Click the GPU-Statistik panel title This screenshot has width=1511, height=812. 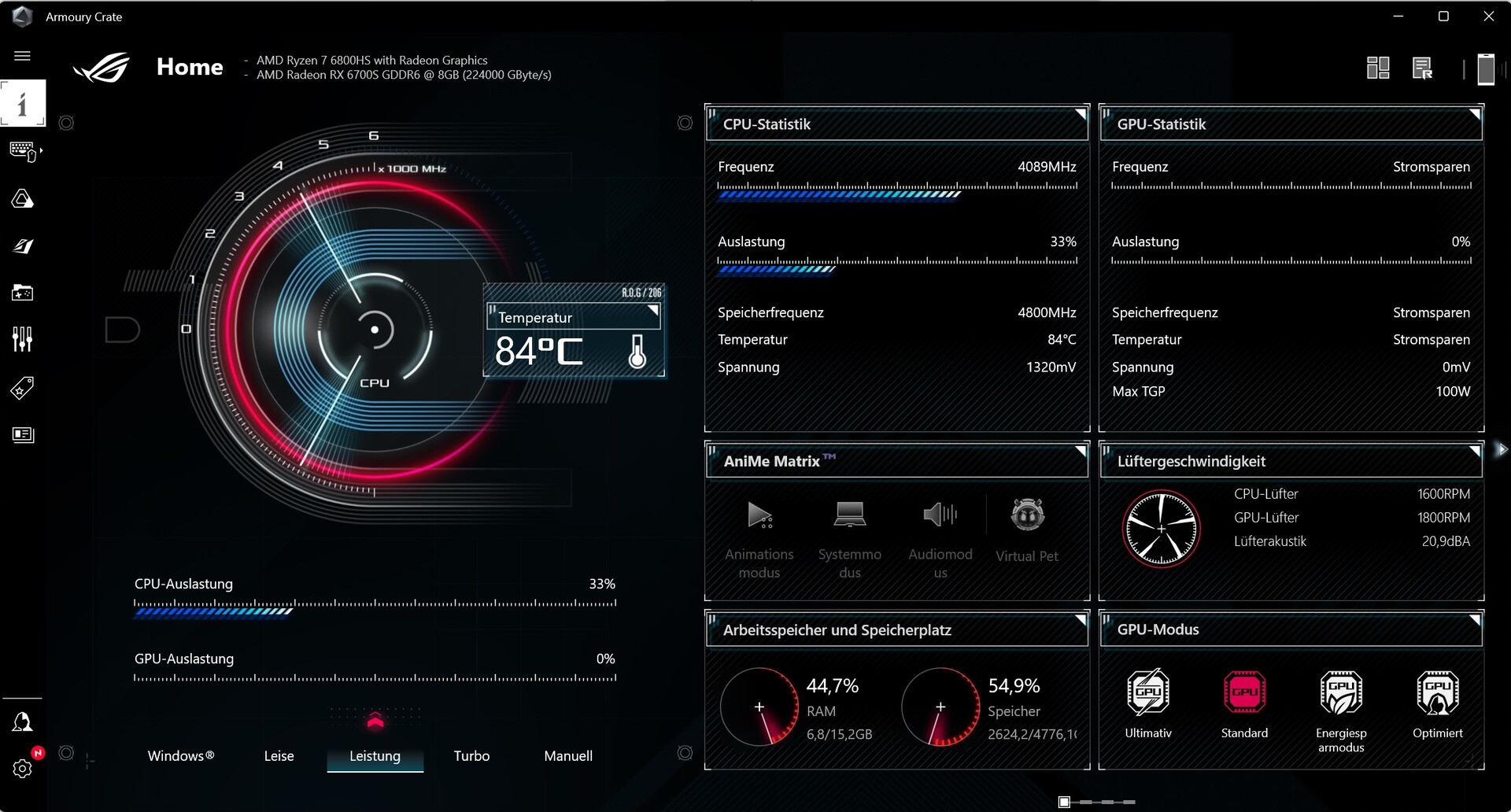1161,124
